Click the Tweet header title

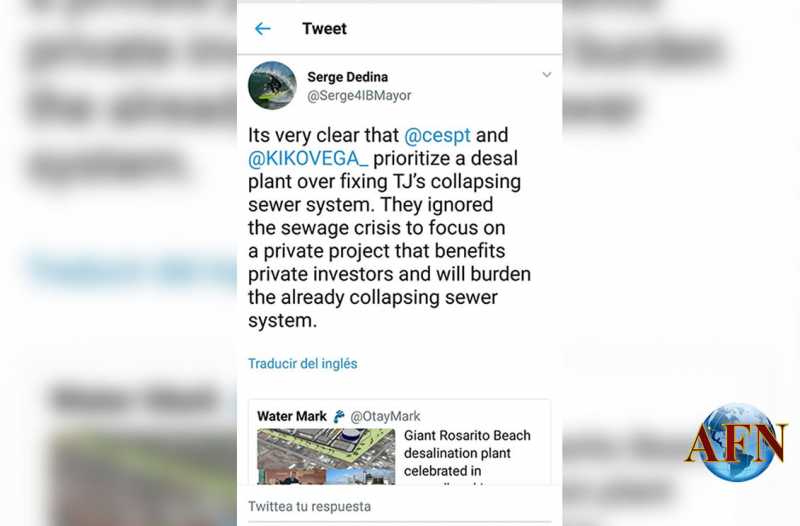pos(324,29)
